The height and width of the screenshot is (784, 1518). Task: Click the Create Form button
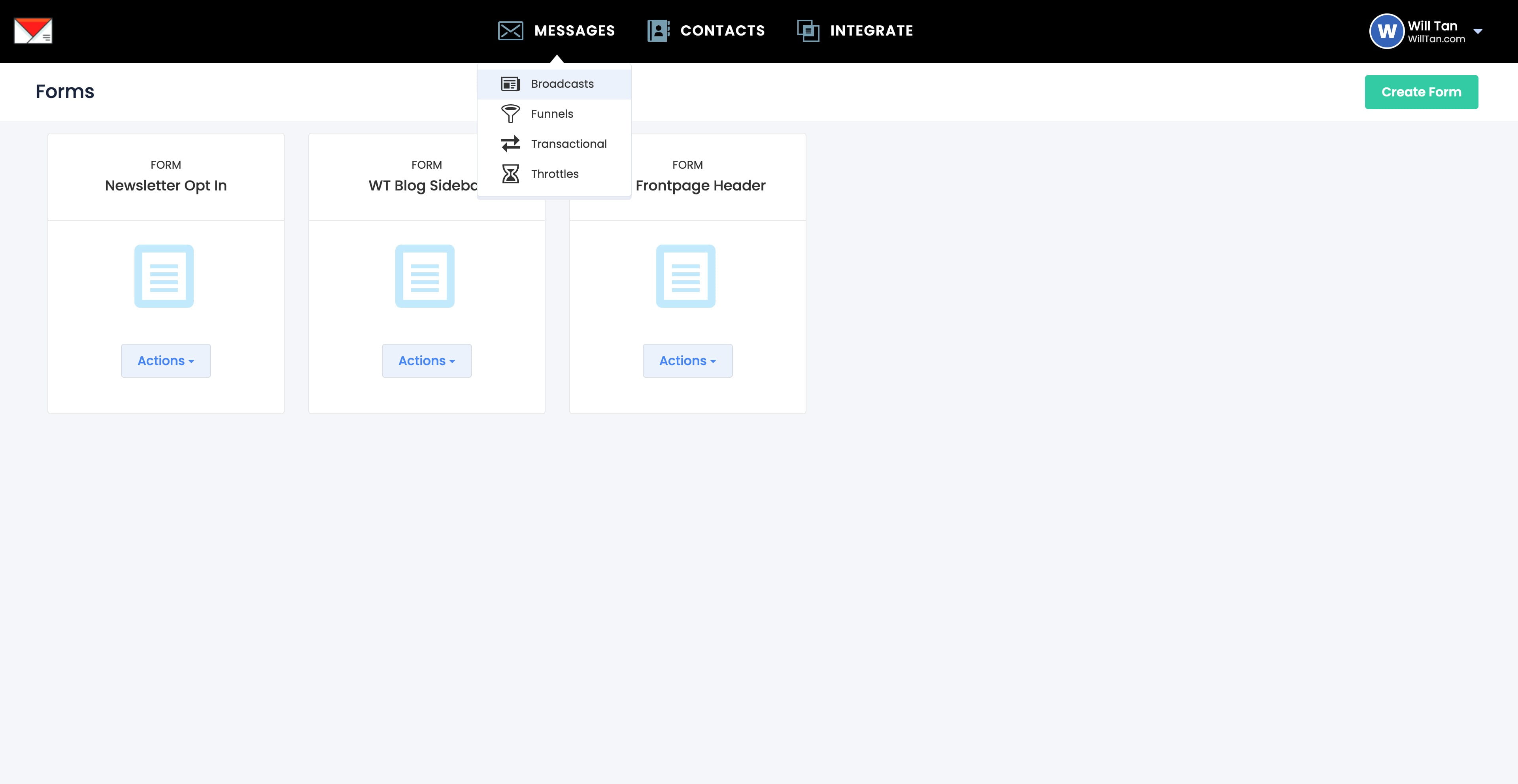(1421, 92)
